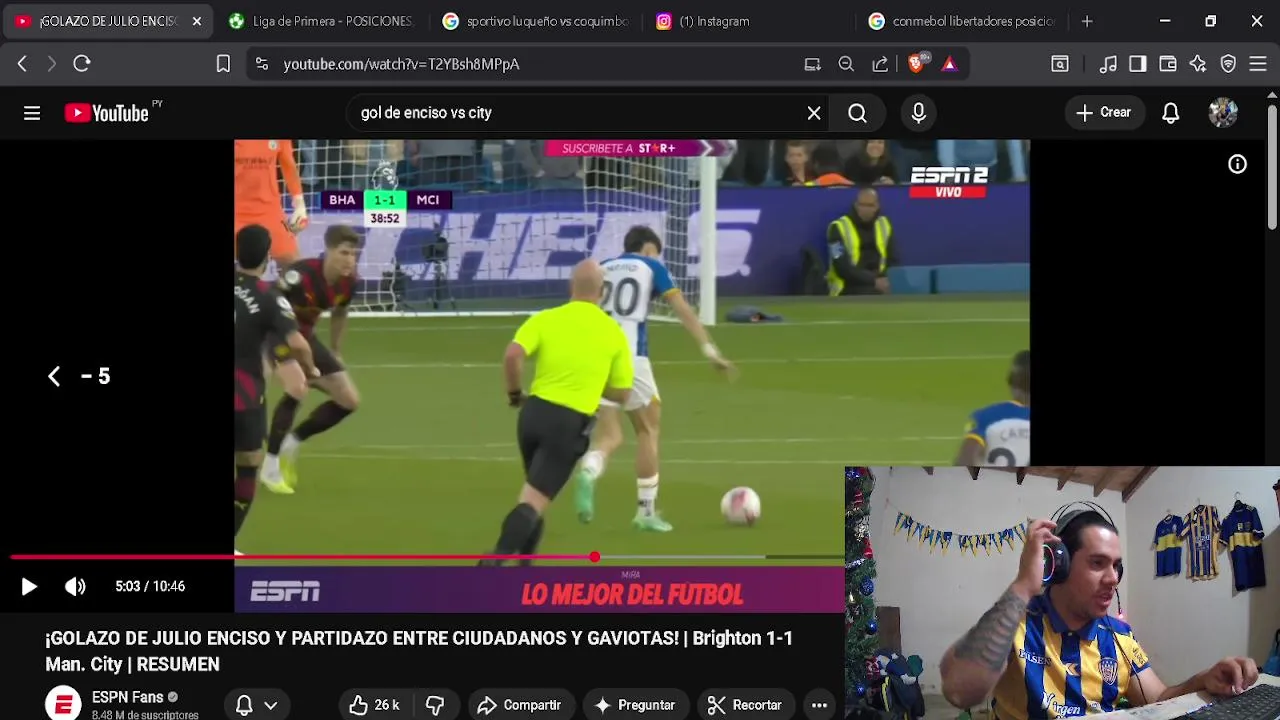Click the progress bar scrubber dot
Viewport: 1280px width, 720px height.
point(595,557)
